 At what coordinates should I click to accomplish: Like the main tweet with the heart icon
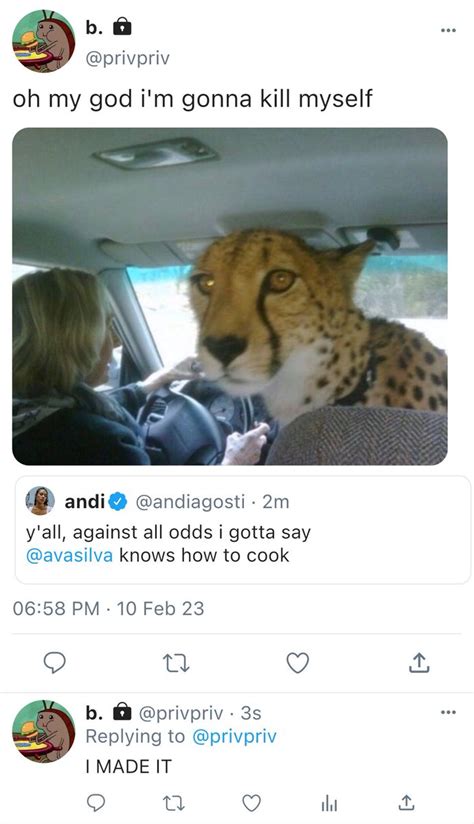297,663
